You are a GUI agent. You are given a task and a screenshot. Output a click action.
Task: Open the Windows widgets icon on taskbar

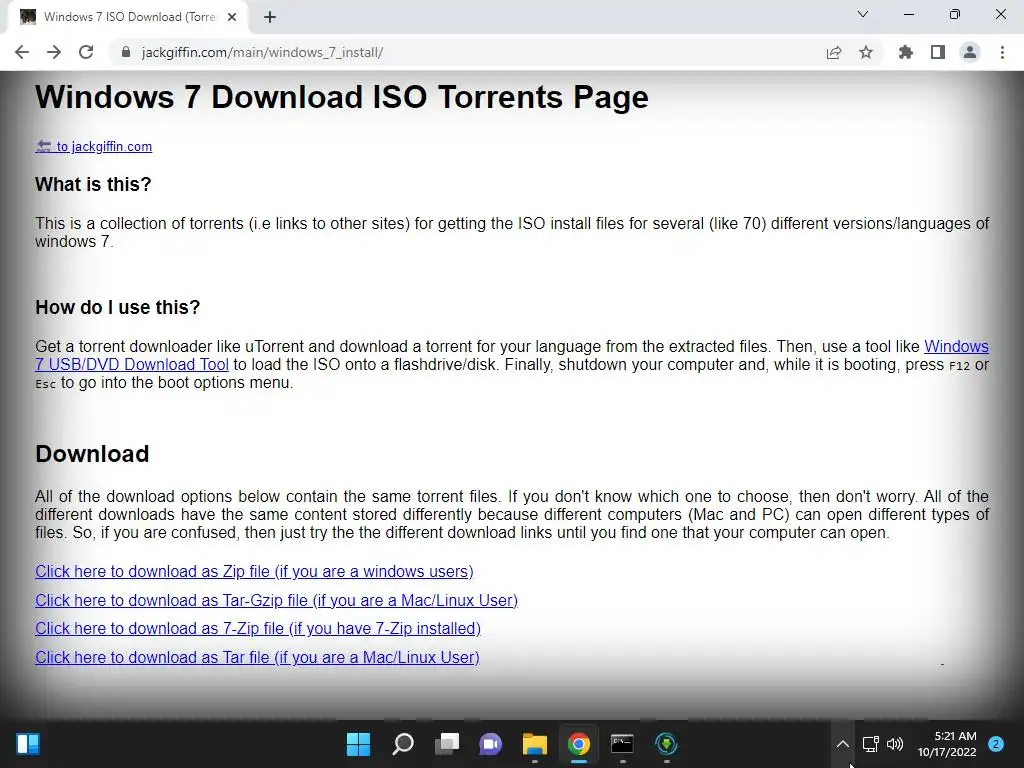28,744
